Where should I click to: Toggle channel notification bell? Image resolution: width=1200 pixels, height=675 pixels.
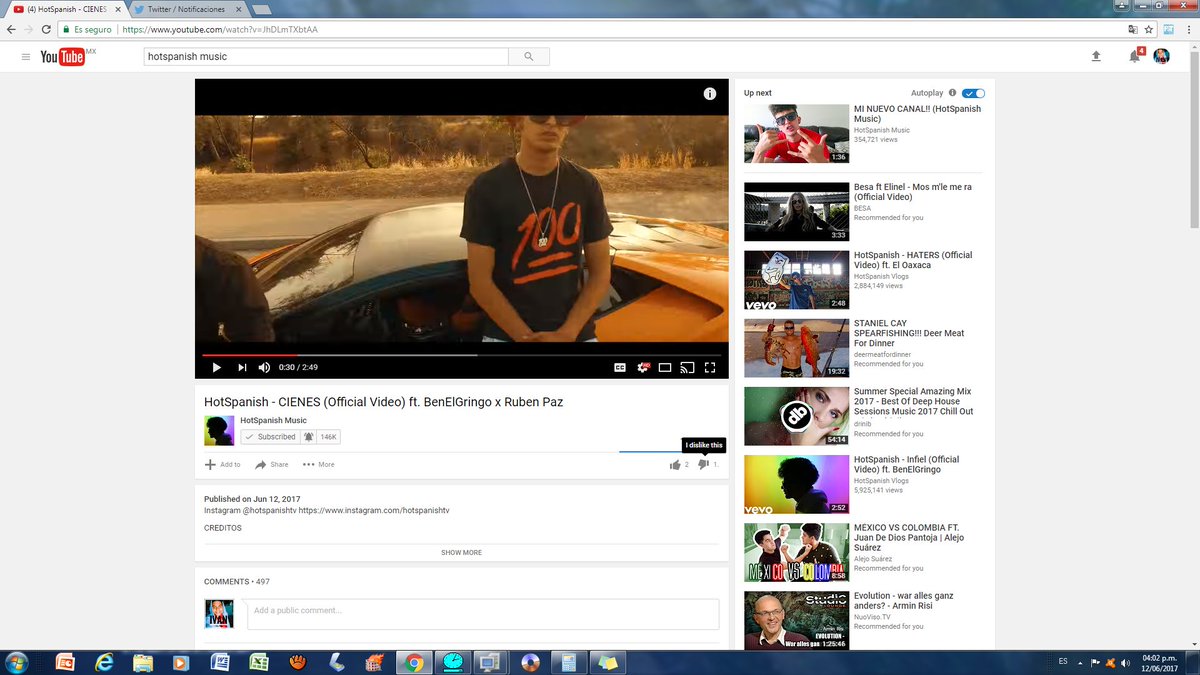click(x=308, y=437)
